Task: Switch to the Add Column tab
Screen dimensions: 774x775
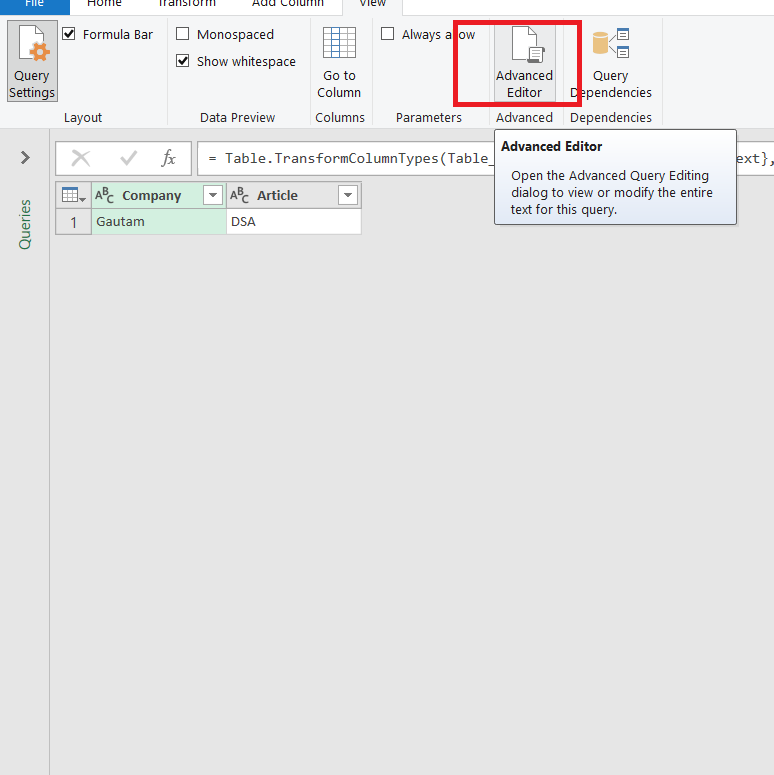Action: tap(288, 5)
